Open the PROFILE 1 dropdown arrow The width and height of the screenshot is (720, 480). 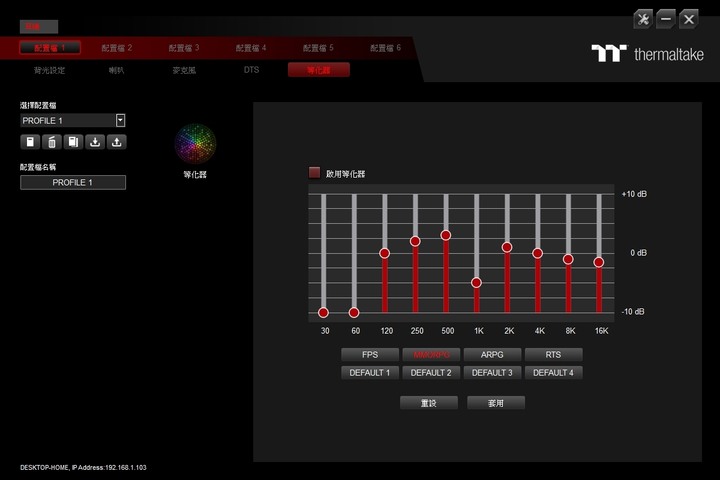pyautogui.click(x=120, y=120)
